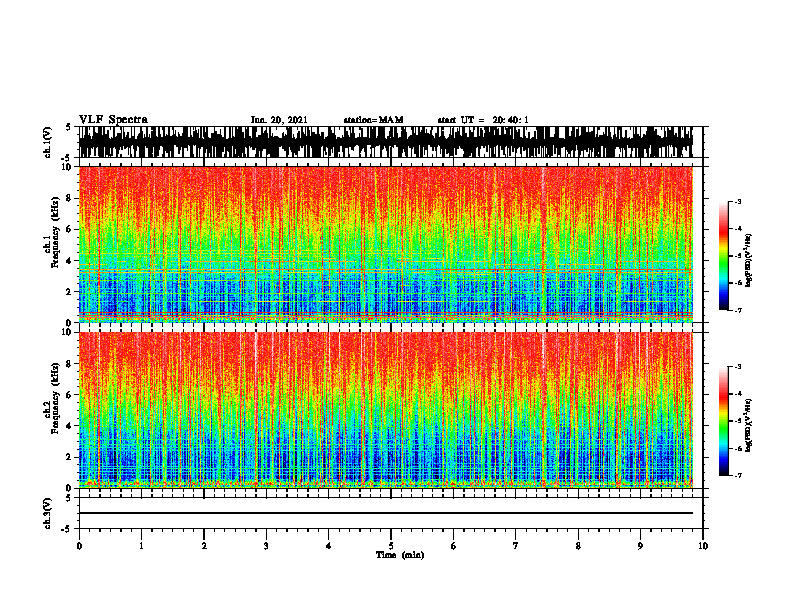Screen dimensions: 792x612
Task: Click tick label "3" on the time axis
Action: coord(266,546)
